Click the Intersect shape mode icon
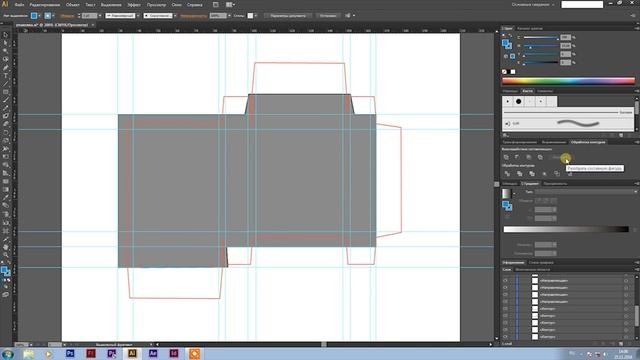This screenshot has width=640, height=360. click(x=529, y=157)
